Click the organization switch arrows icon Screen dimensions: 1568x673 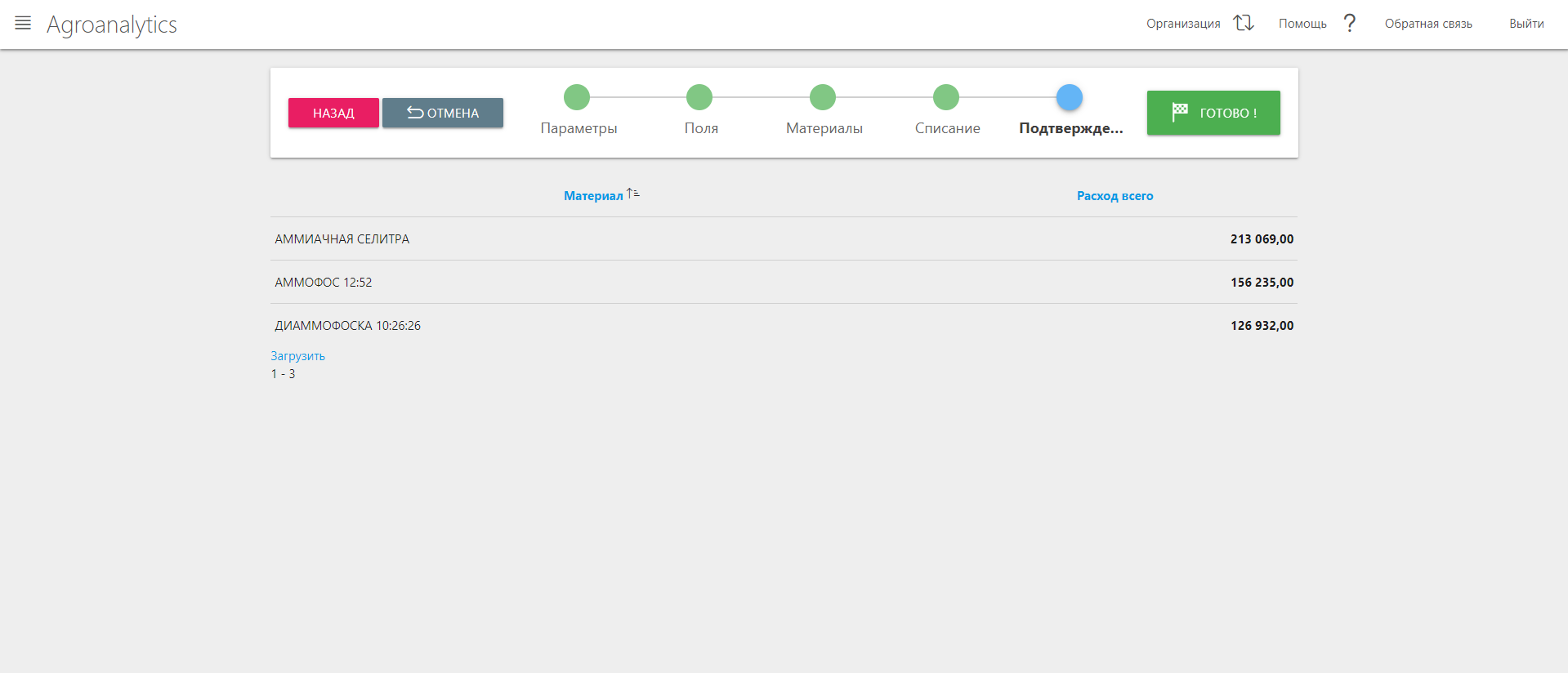pos(1244,23)
